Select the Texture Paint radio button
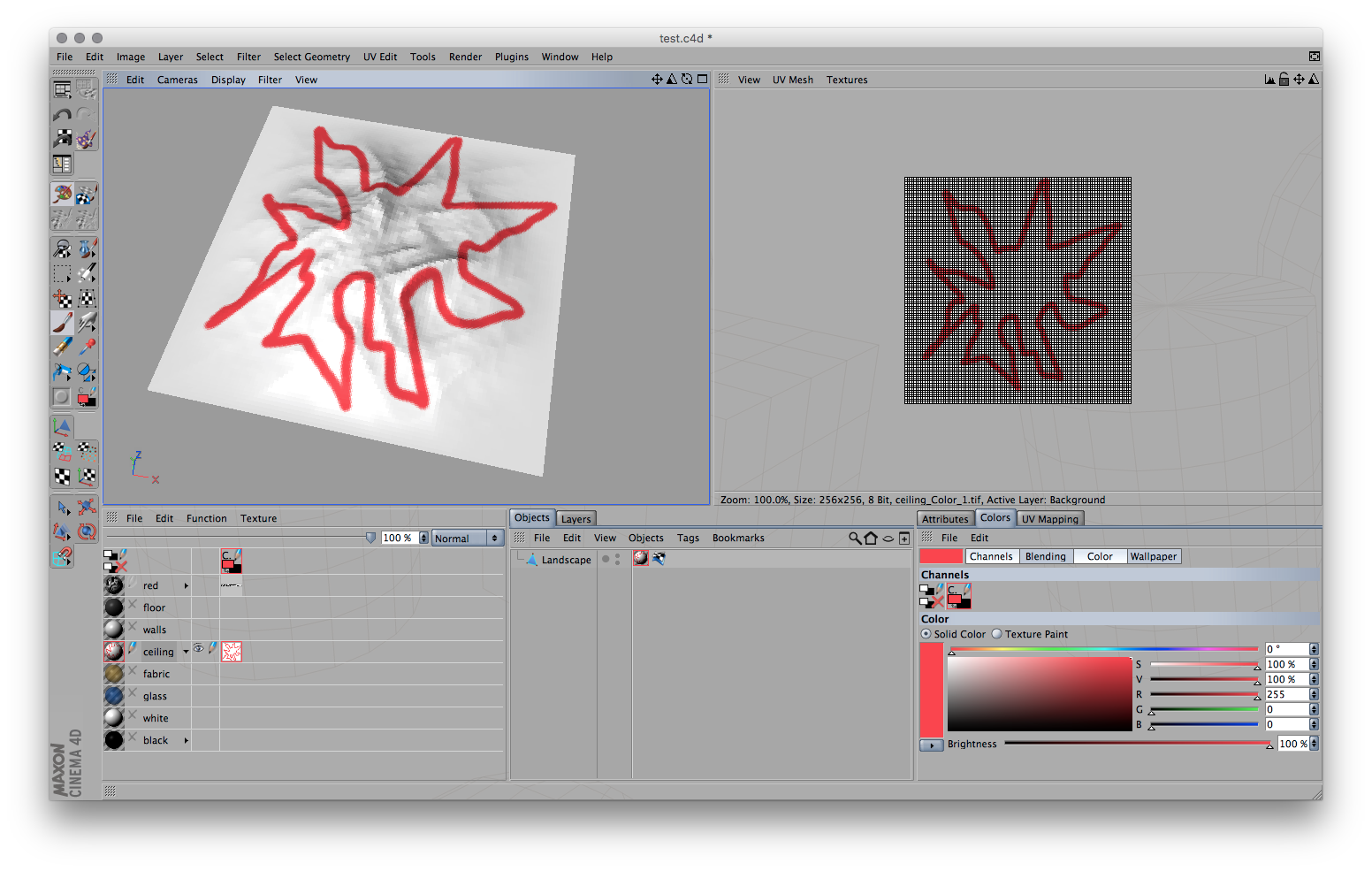1372x871 pixels. click(997, 634)
